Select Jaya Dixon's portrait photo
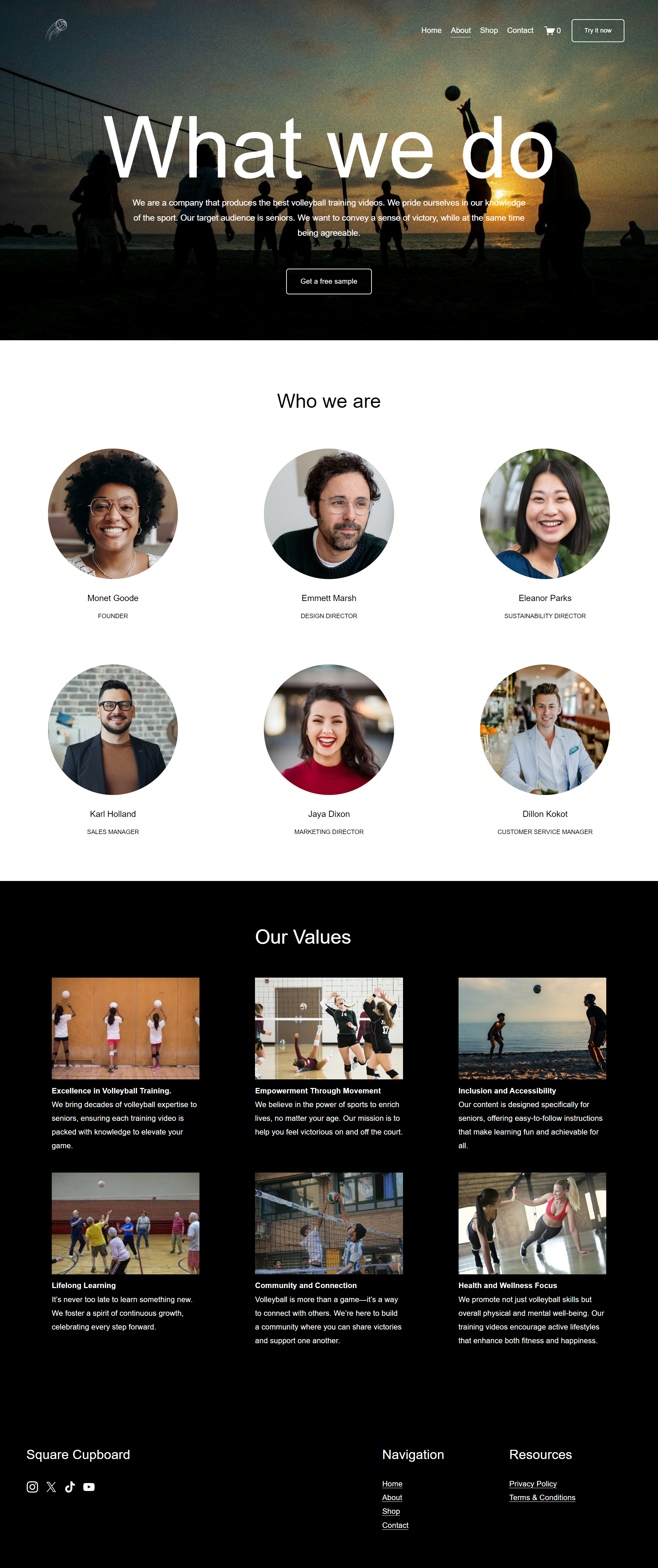The image size is (658, 1568). point(329,729)
